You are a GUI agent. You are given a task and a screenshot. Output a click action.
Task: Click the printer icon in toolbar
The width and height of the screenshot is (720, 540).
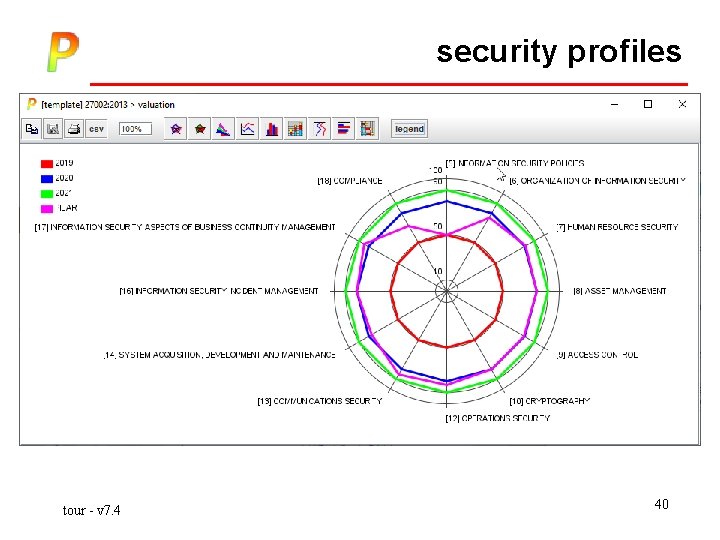coord(74,129)
